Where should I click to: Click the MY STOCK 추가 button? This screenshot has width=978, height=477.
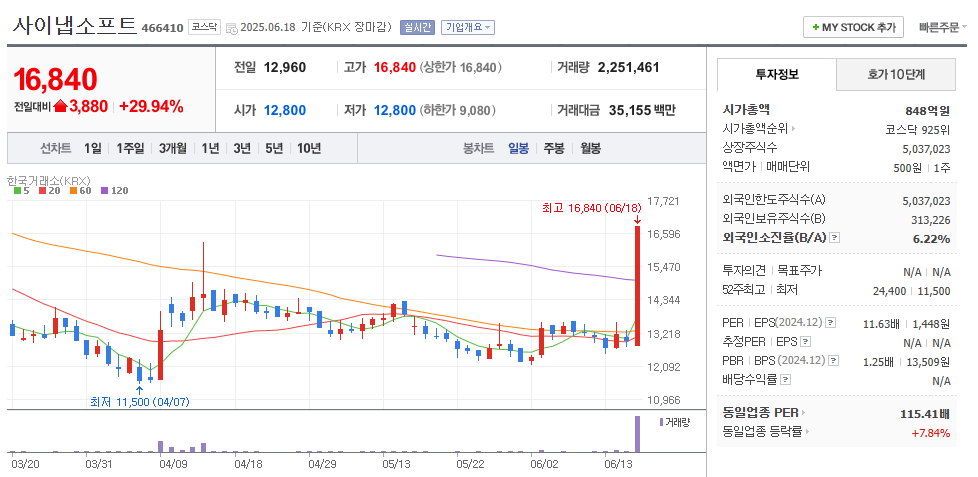click(853, 27)
